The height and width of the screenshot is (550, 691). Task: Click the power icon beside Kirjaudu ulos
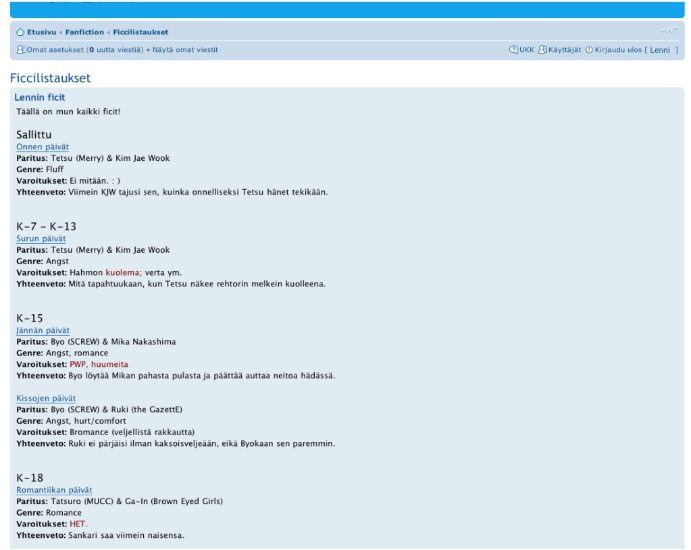[x=589, y=50]
